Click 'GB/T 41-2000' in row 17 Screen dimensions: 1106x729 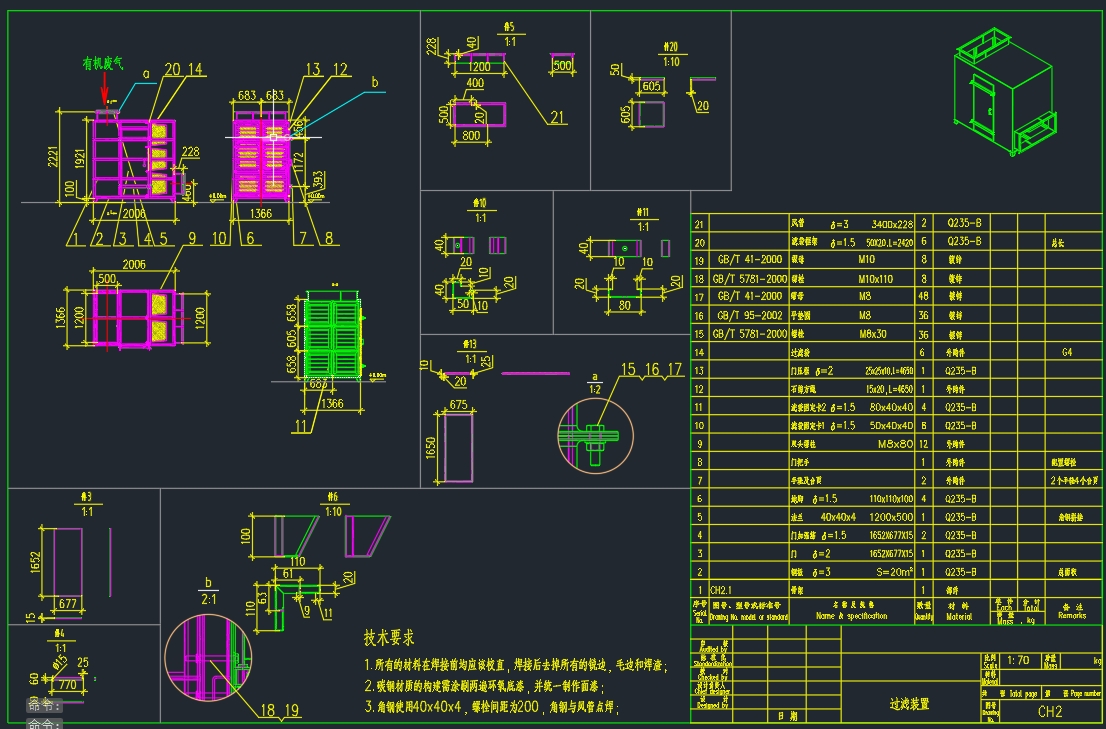pos(750,296)
